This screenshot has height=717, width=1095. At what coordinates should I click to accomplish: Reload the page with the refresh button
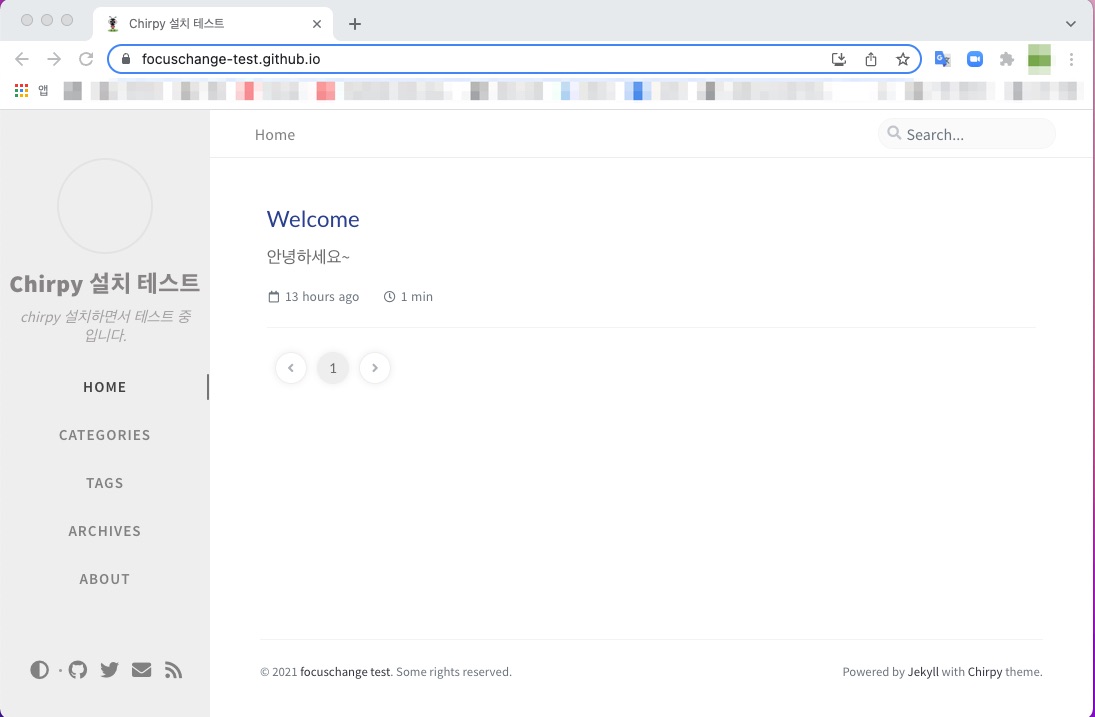tap(86, 59)
